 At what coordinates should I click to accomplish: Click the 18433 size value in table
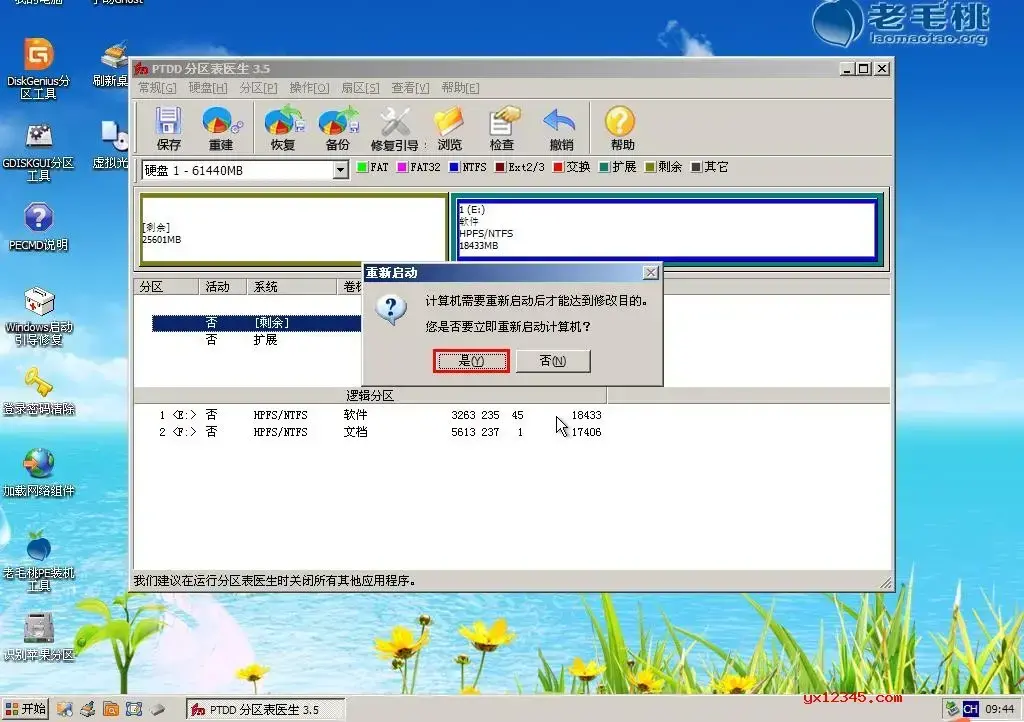tap(586, 415)
